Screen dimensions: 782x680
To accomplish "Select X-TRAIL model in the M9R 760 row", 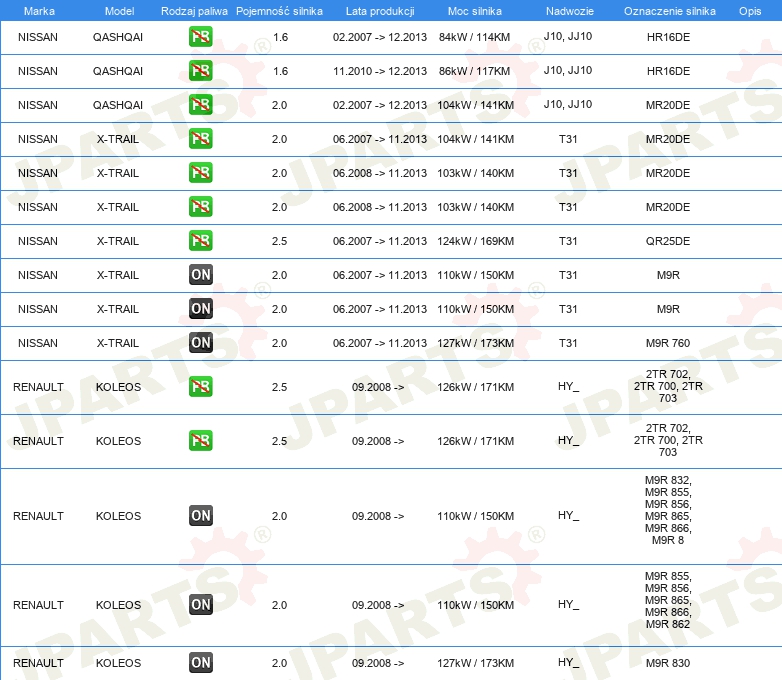I will tap(118, 343).
